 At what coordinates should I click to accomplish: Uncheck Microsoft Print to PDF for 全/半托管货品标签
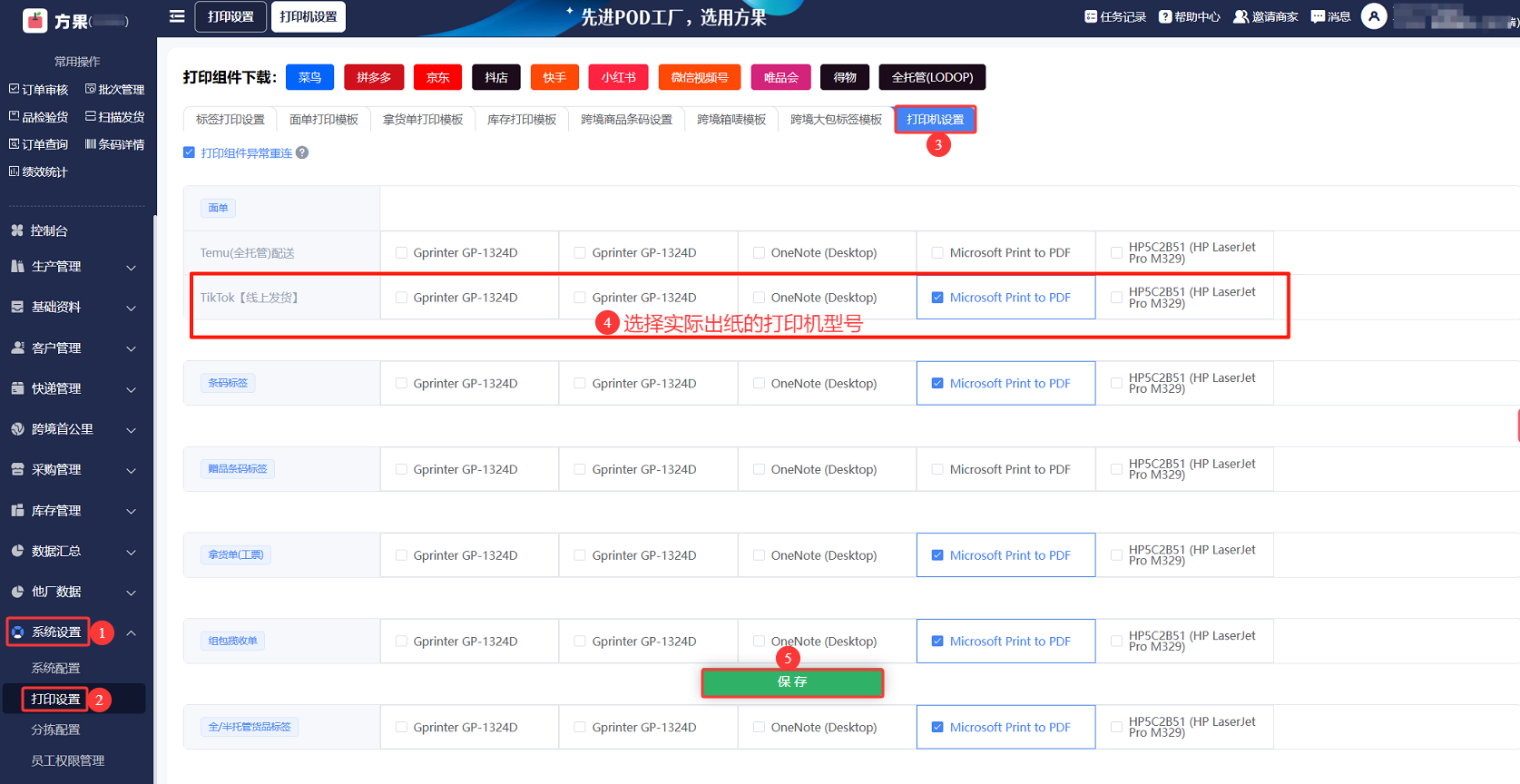click(x=937, y=728)
